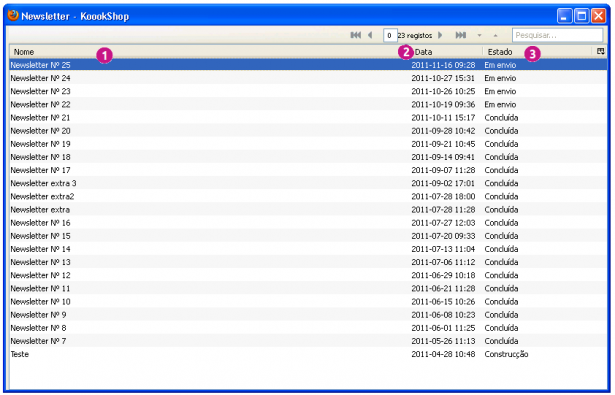The width and height of the screenshot is (615, 395).
Task: Click Concluída status of Newsletter Nº 21
Action: [501, 117]
